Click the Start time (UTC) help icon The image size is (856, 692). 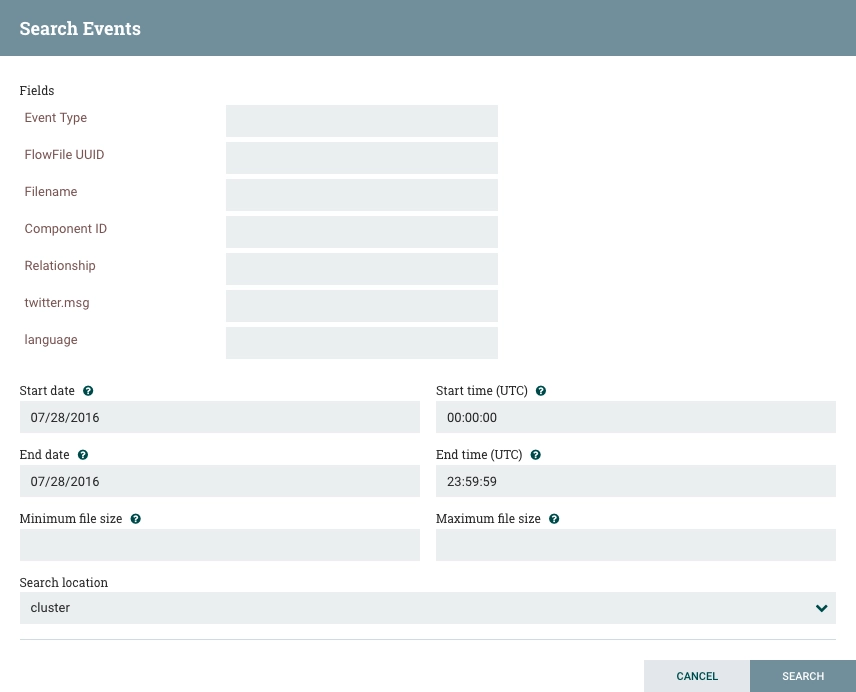pos(540,391)
